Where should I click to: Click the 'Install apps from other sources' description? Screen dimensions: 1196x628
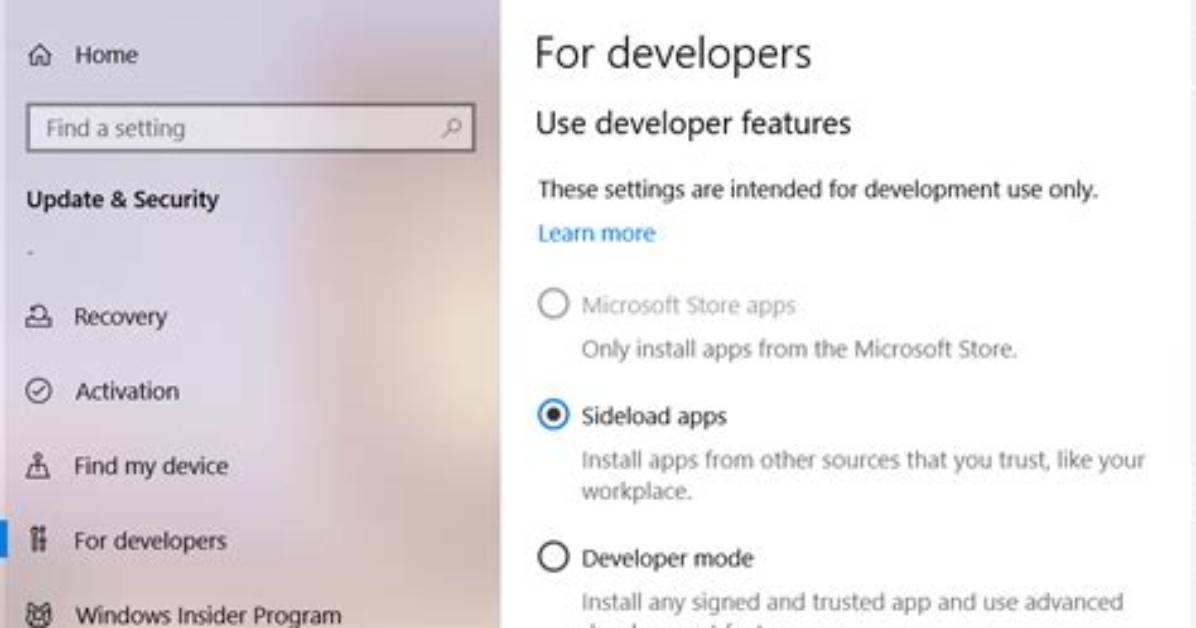[863, 475]
